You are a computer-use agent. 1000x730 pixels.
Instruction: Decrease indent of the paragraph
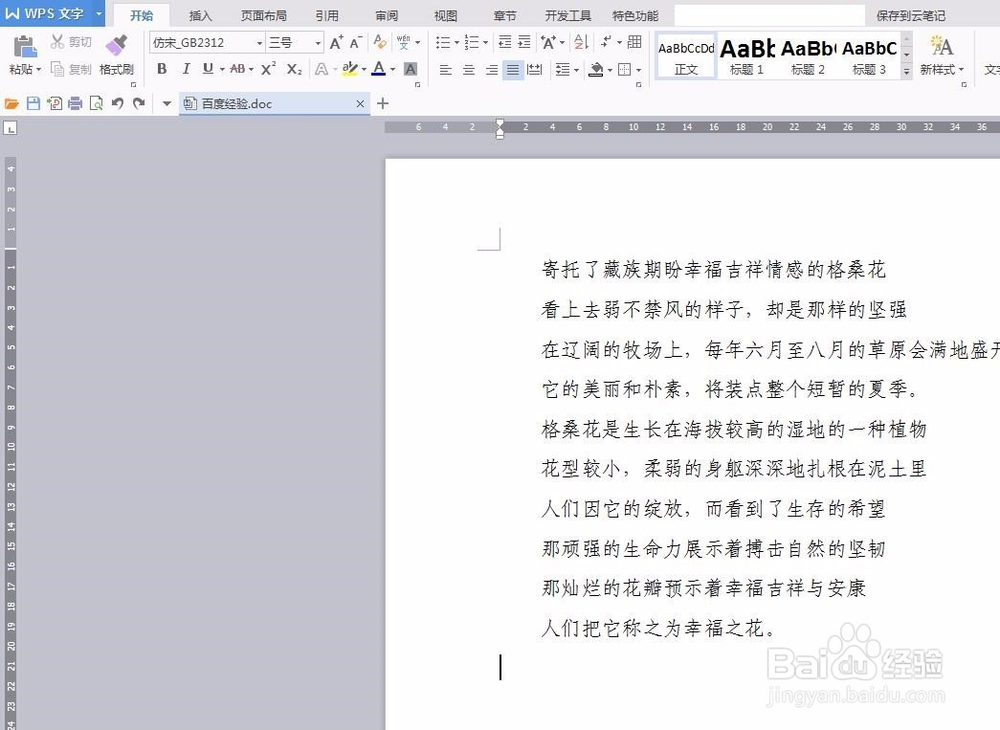504,43
